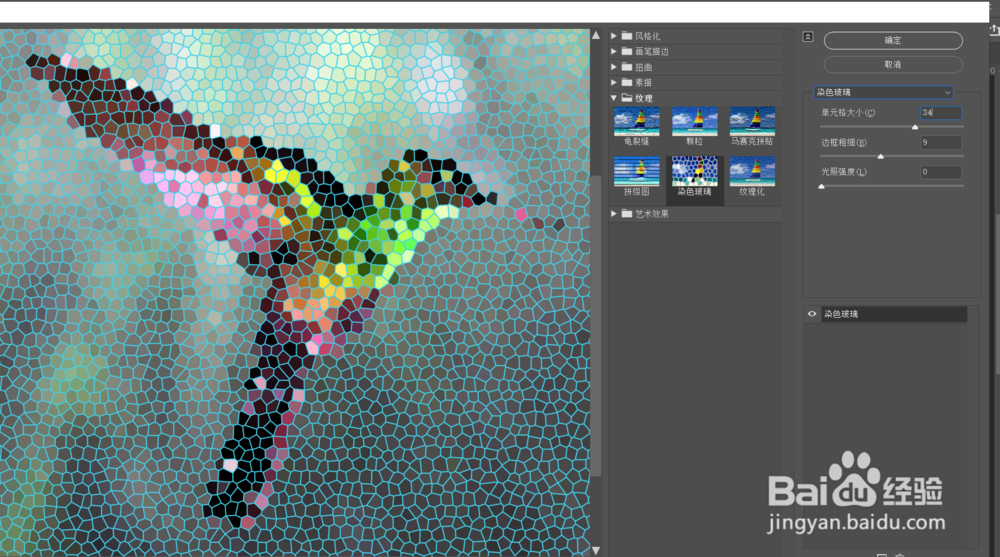Open the 染色玻璃 filter type dropdown

pos(883,92)
